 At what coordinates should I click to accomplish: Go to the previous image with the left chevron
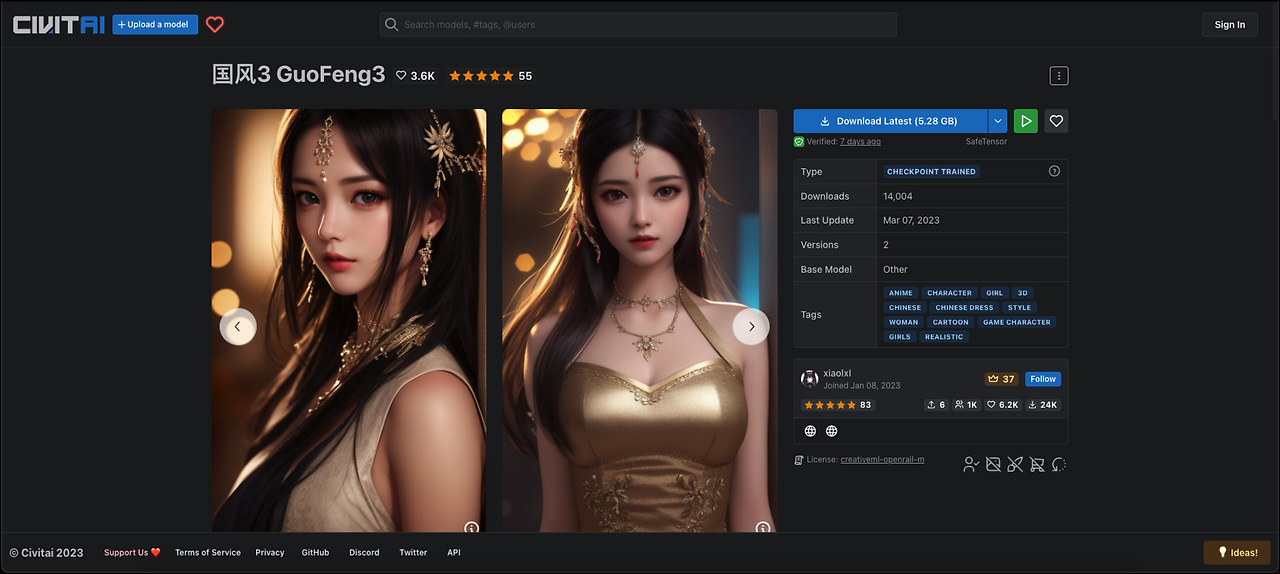click(x=238, y=326)
